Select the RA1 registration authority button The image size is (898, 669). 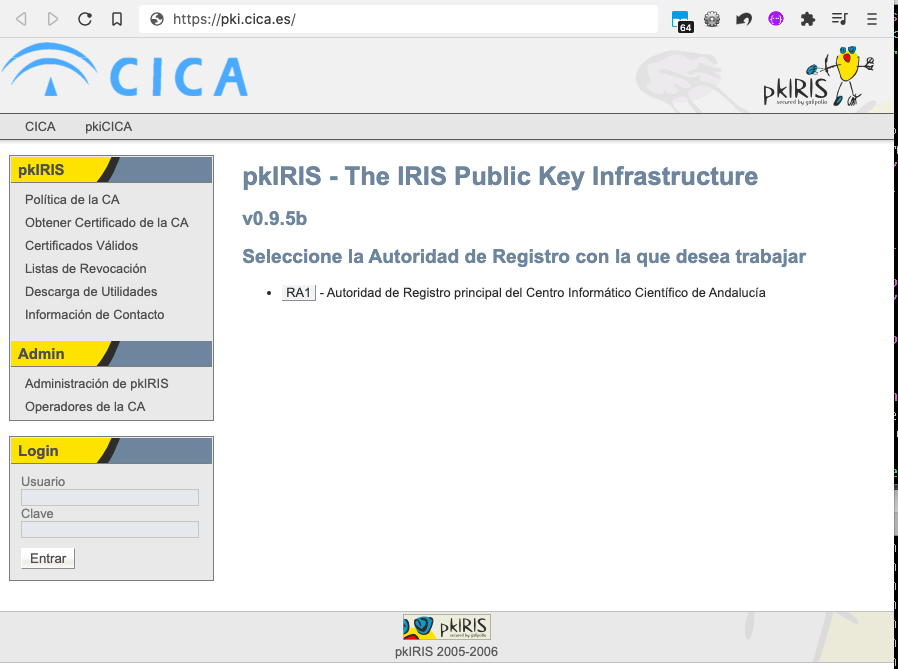coord(299,293)
